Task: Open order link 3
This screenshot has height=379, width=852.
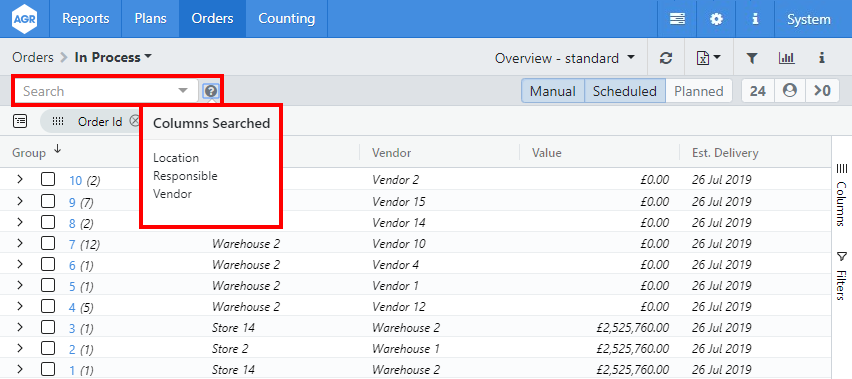Action: coord(72,329)
